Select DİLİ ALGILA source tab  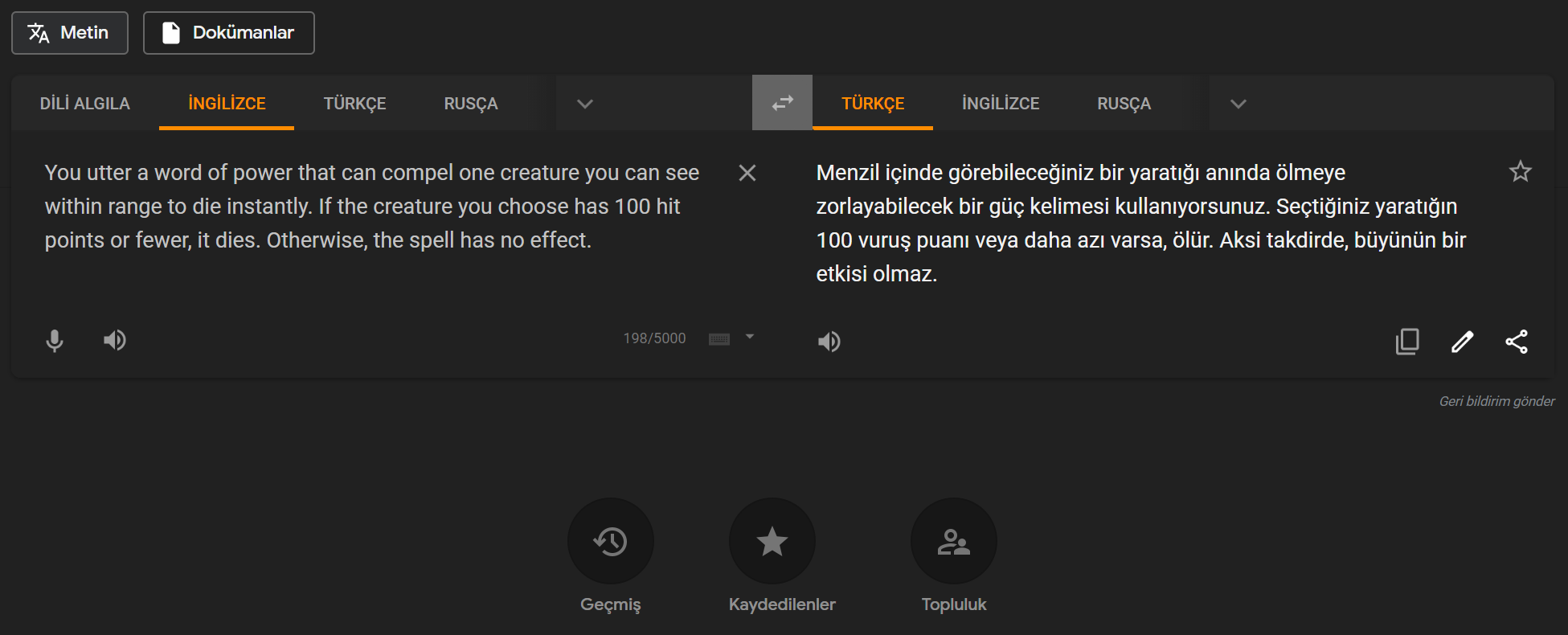tap(85, 104)
